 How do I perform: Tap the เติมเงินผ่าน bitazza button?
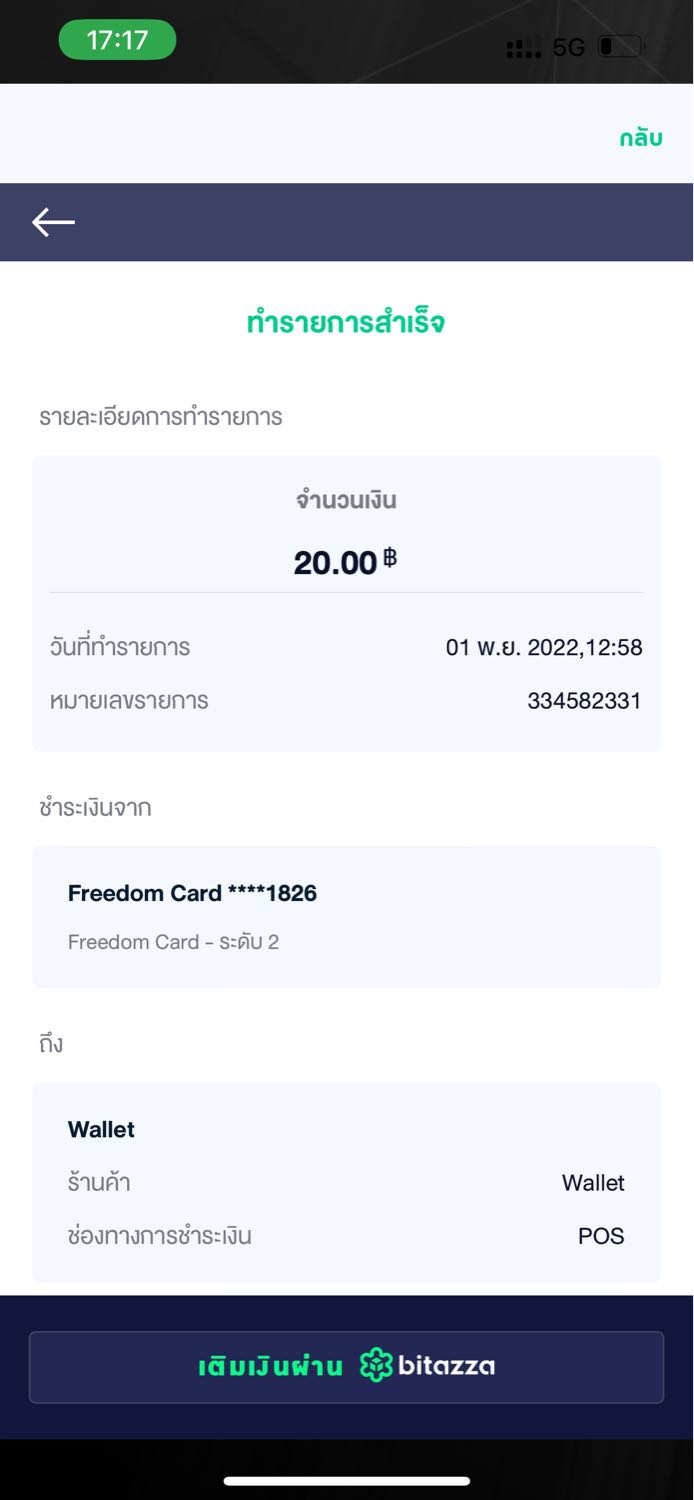(x=346, y=1367)
